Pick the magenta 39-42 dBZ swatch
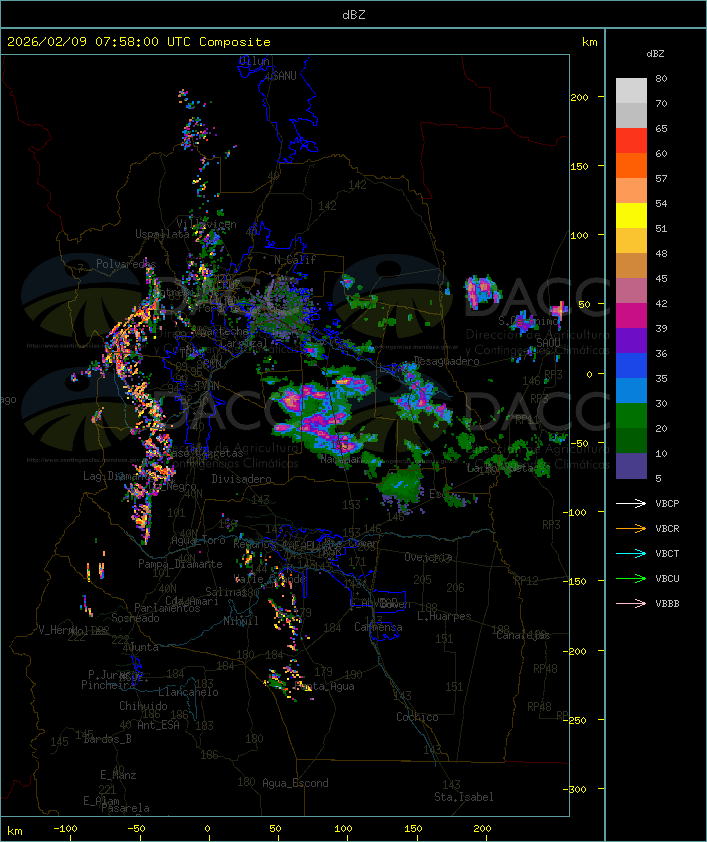This screenshot has height=842, width=707. (x=631, y=316)
